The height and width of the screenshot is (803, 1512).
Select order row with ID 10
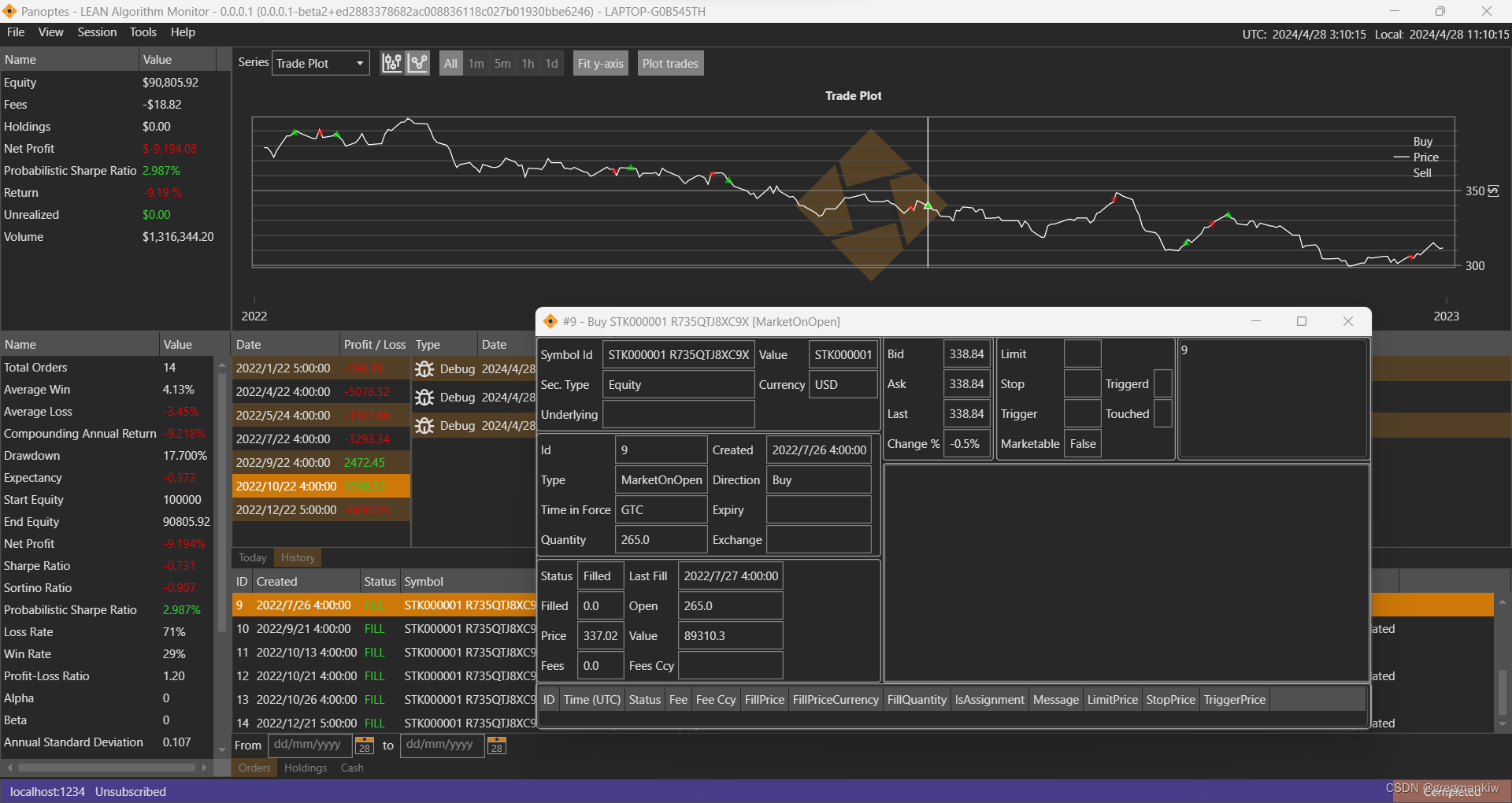(x=384, y=629)
